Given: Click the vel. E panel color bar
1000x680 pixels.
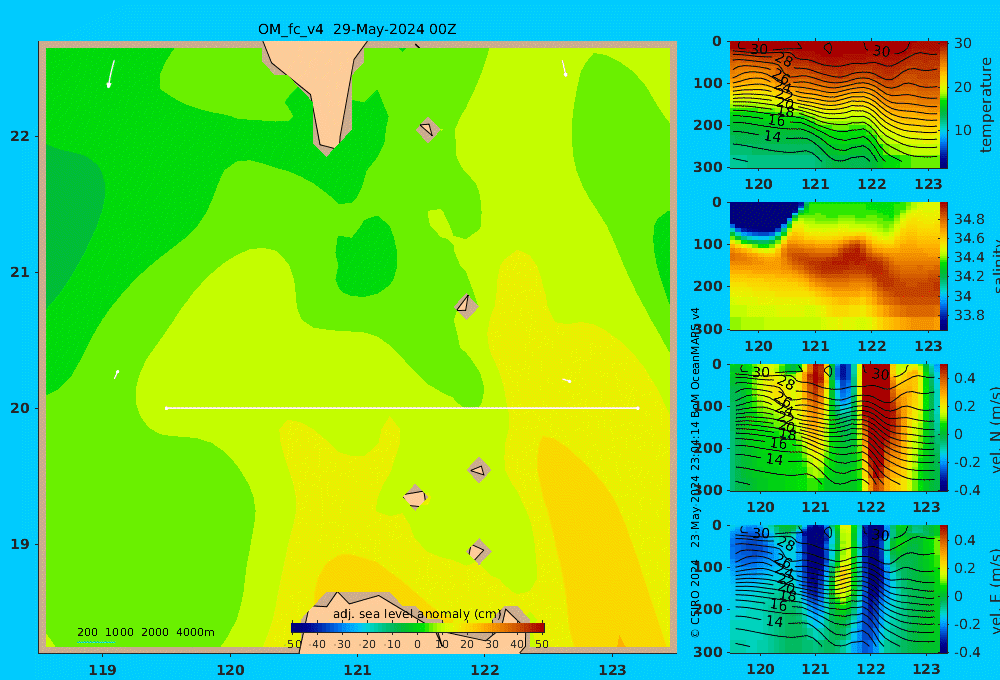Looking at the screenshot, I should pyautogui.click(x=944, y=589).
